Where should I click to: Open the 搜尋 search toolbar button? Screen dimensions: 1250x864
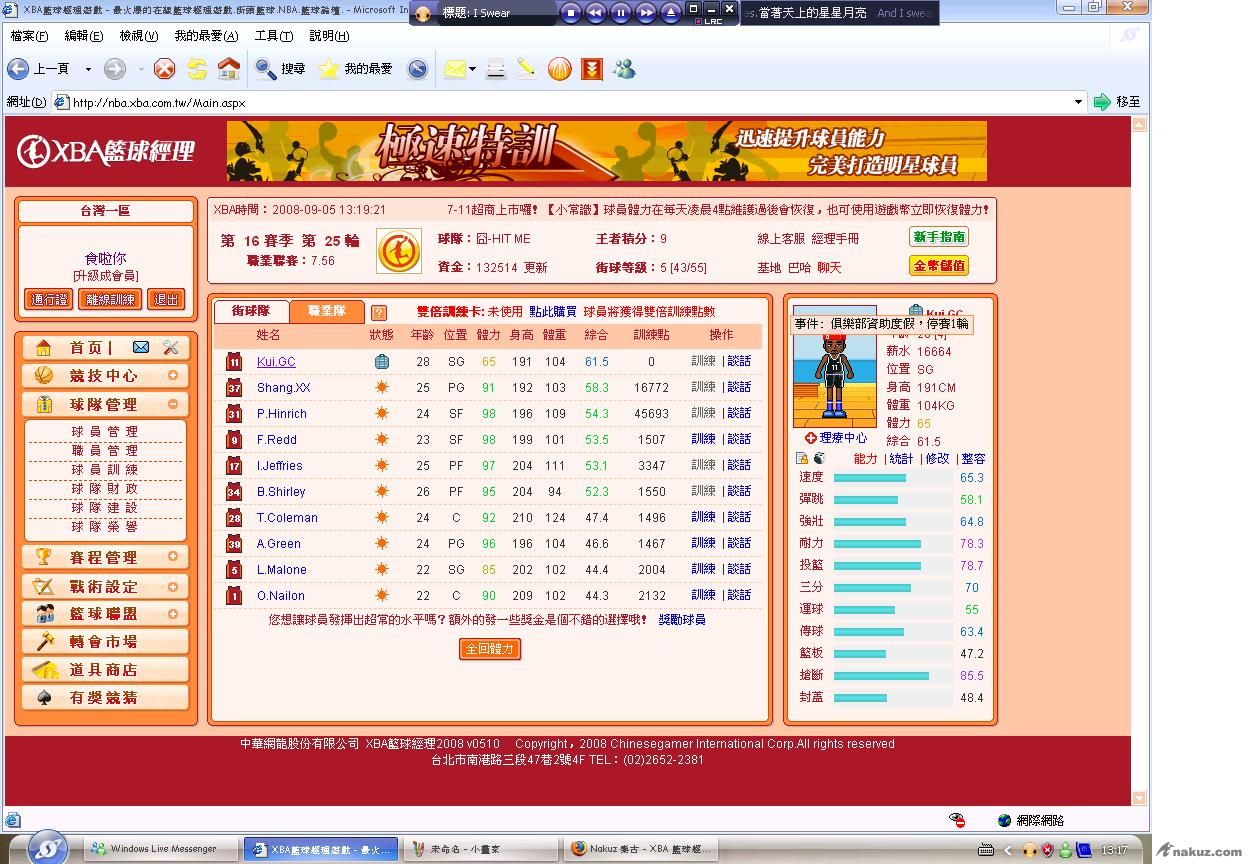pos(280,69)
